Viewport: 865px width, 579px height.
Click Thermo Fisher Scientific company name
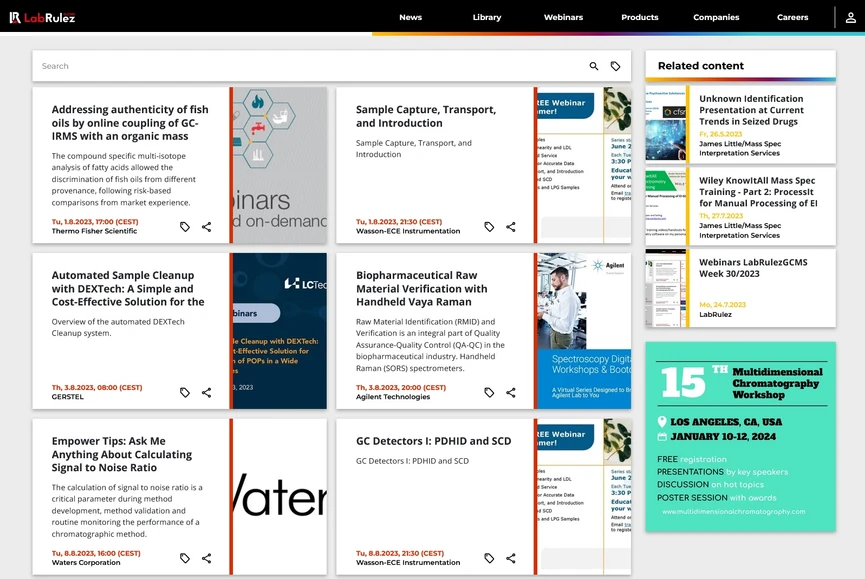(94, 231)
